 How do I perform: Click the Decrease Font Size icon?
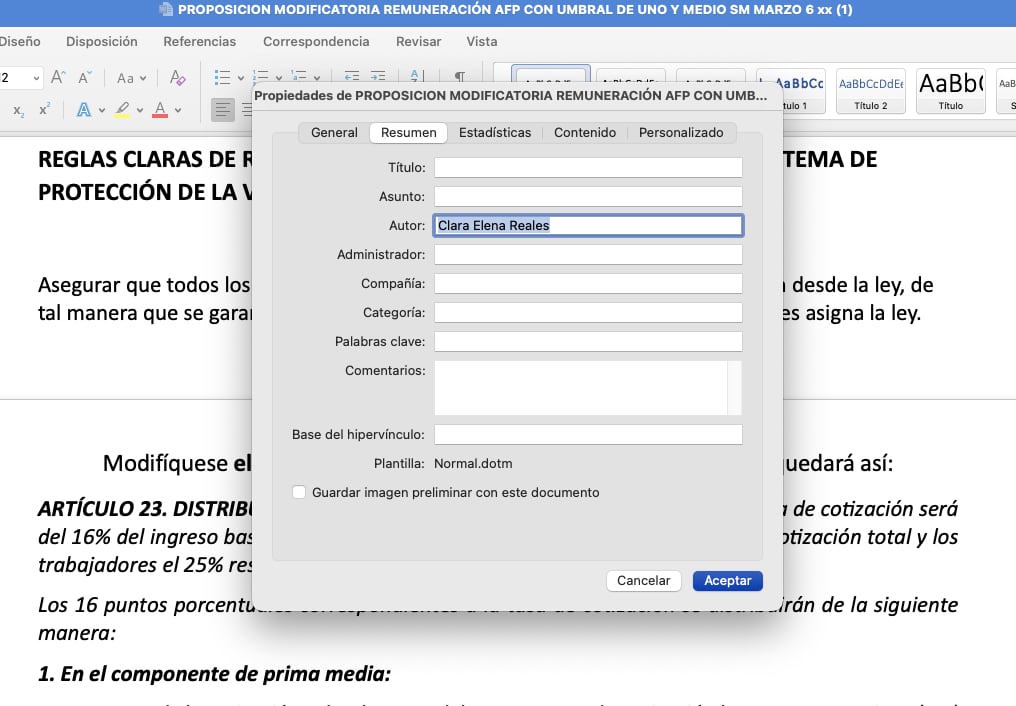tap(82, 78)
